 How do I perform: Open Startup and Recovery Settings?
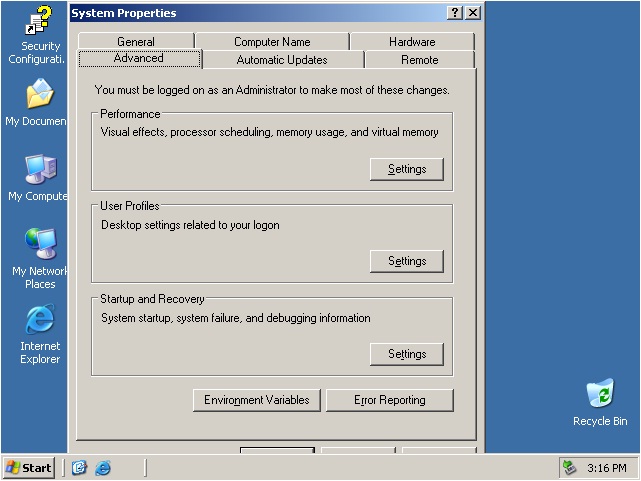click(407, 354)
